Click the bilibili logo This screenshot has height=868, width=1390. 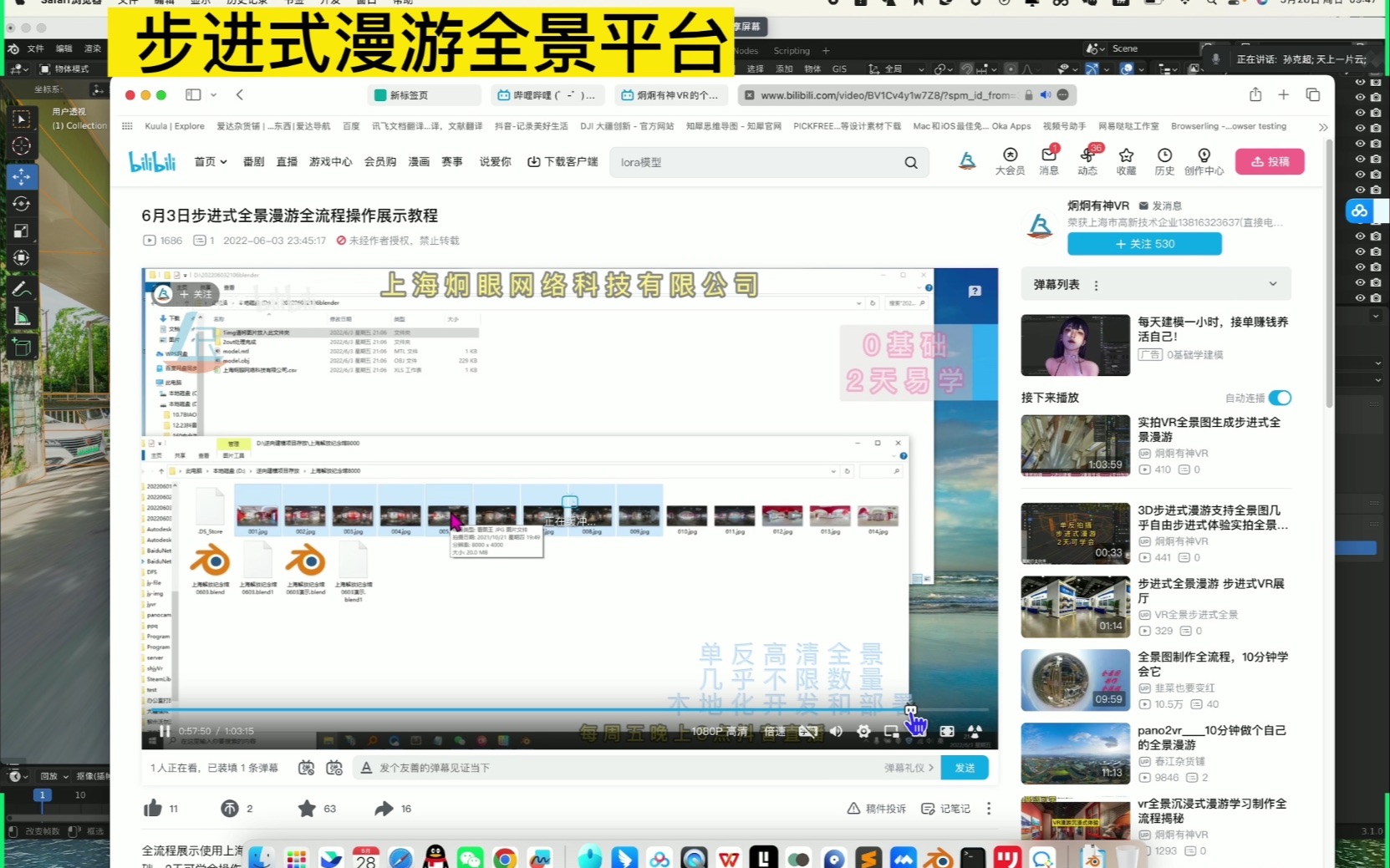[152, 161]
